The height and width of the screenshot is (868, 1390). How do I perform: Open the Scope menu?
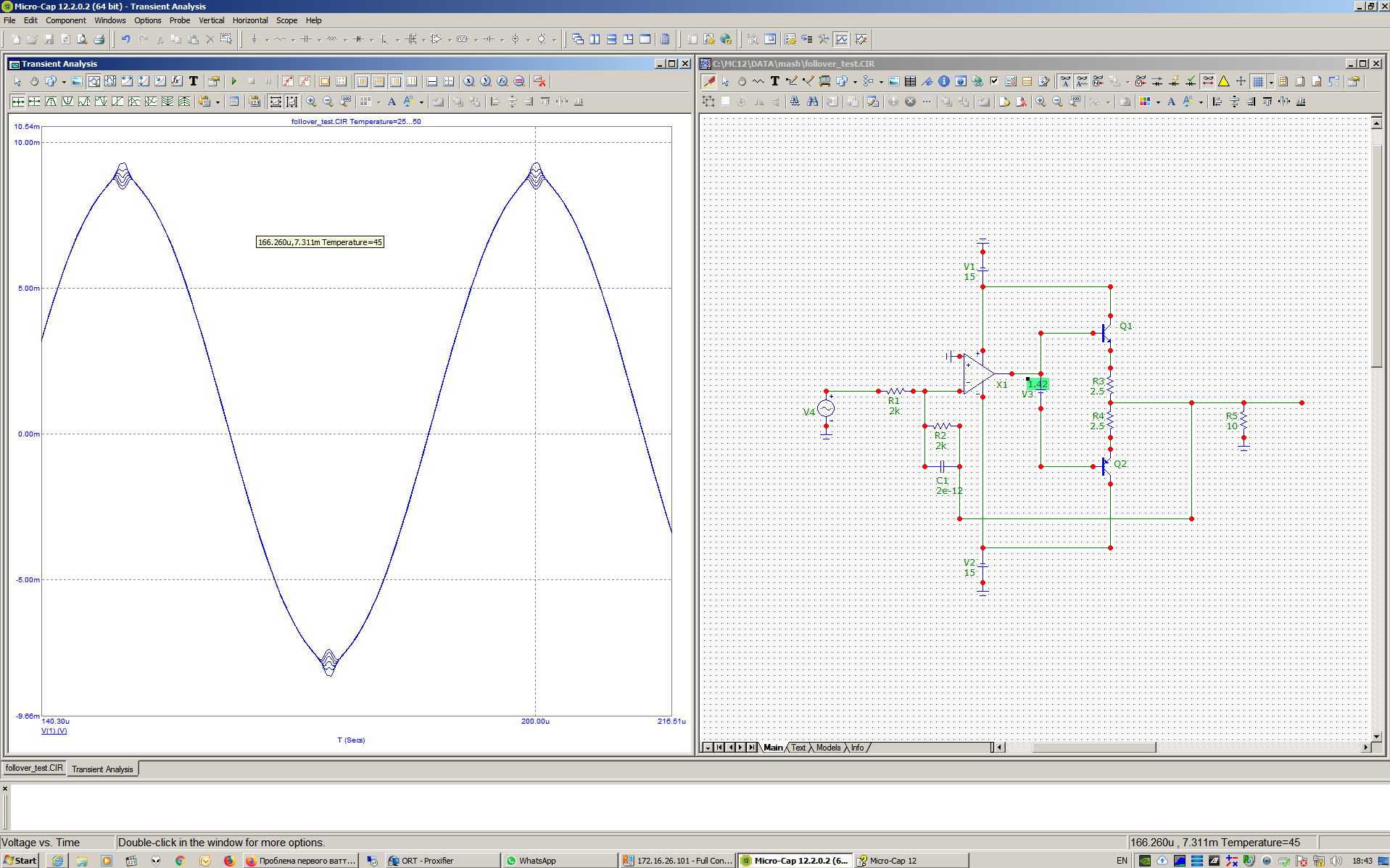click(x=287, y=20)
